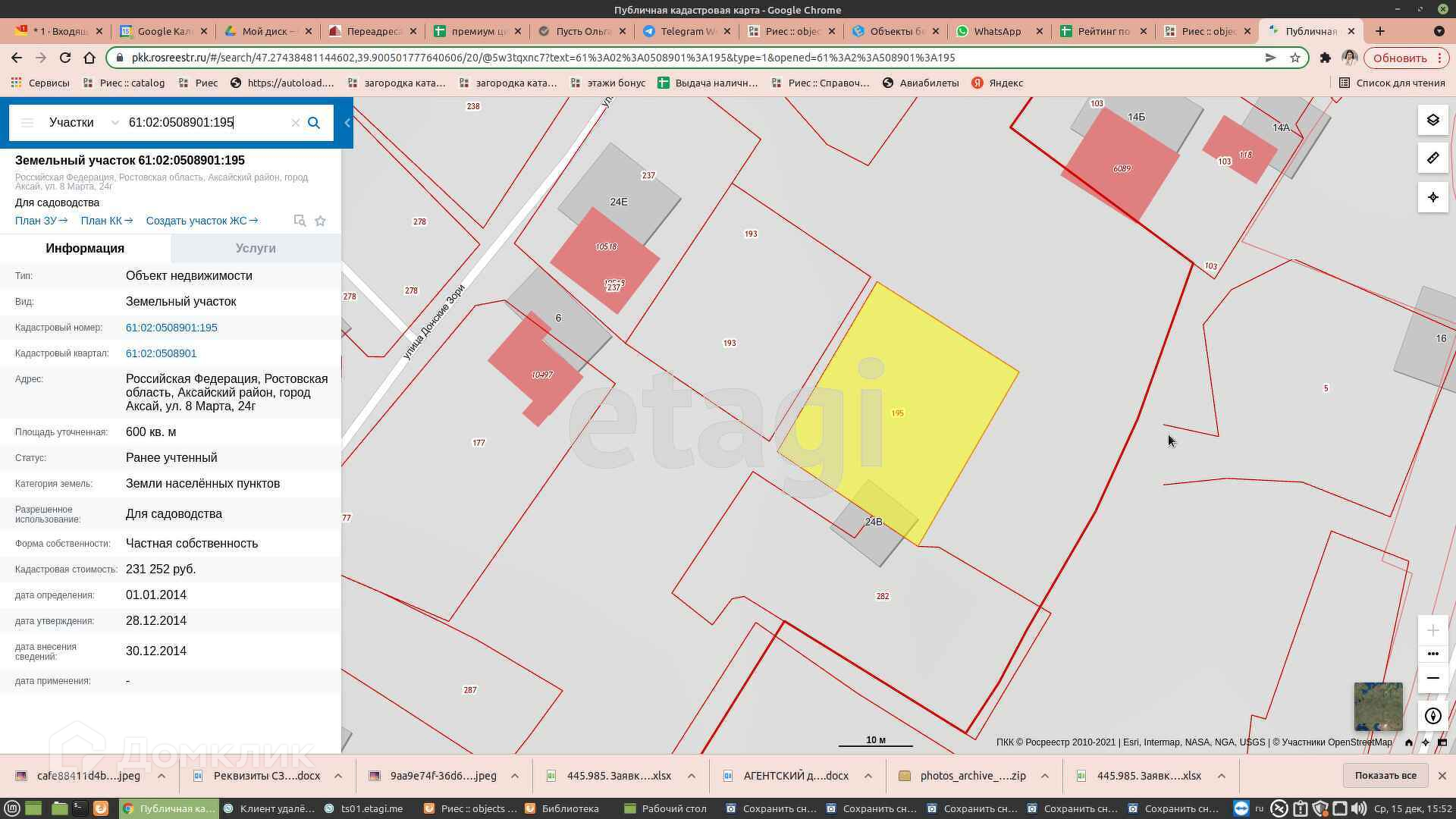Toggle the satellite basemap thumbnail
Viewport: 1456px width, 819px height.
(x=1378, y=706)
